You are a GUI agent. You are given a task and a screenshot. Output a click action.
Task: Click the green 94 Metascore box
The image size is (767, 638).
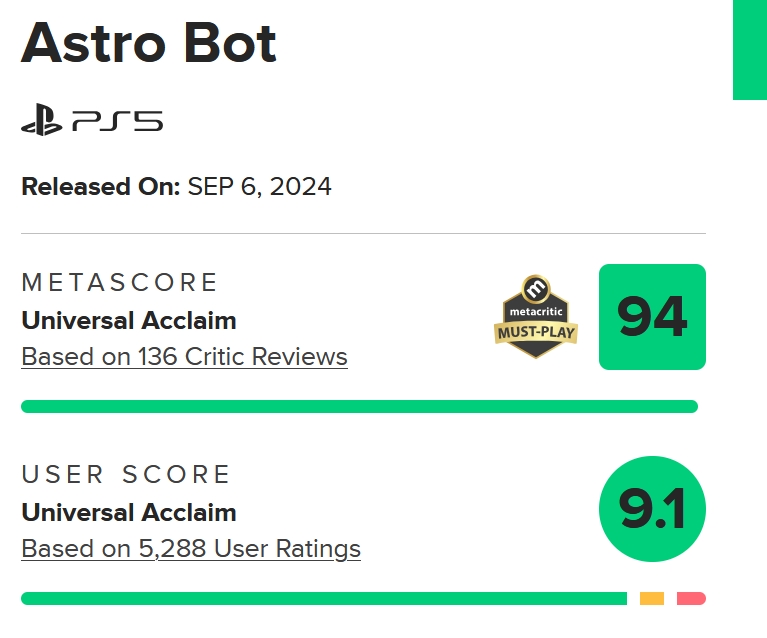(x=652, y=317)
